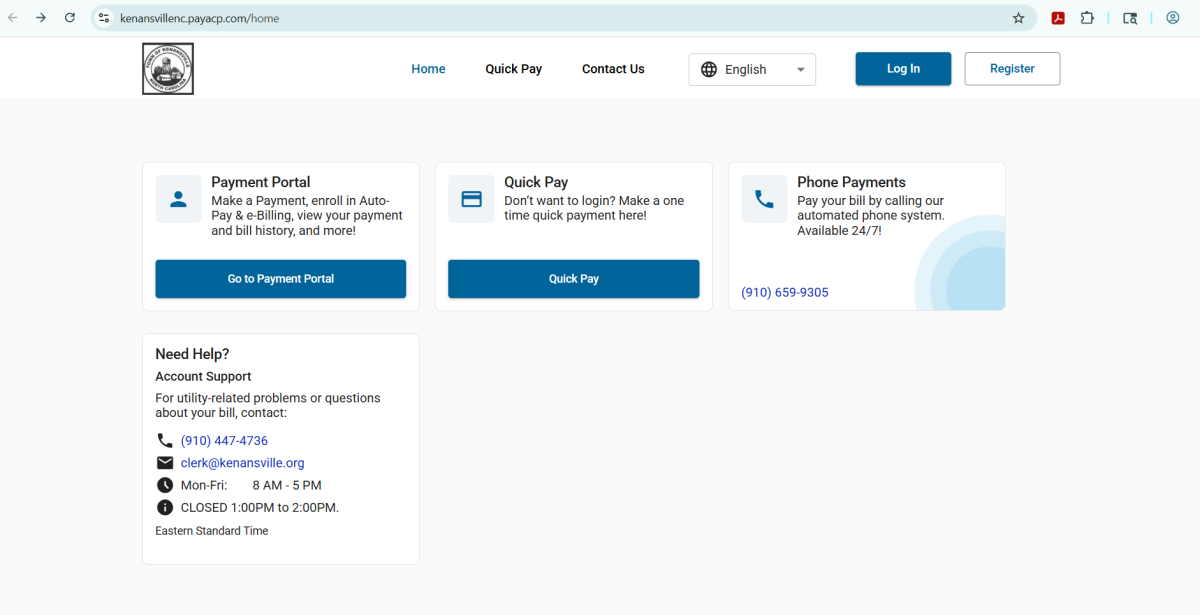Click Go to Payment Portal
This screenshot has height=615, width=1200.
[280, 279]
